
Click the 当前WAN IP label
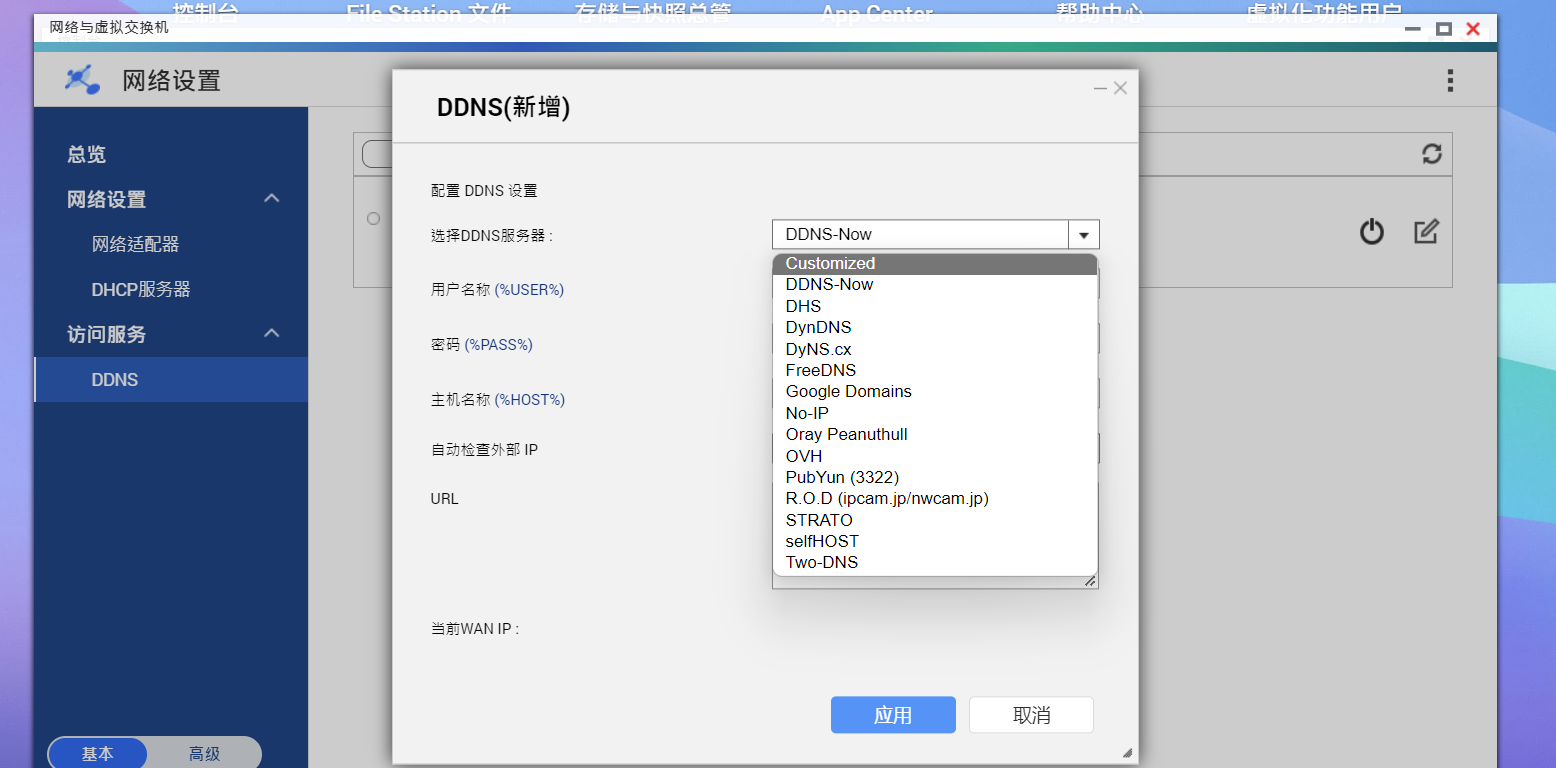click(x=475, y=629)
